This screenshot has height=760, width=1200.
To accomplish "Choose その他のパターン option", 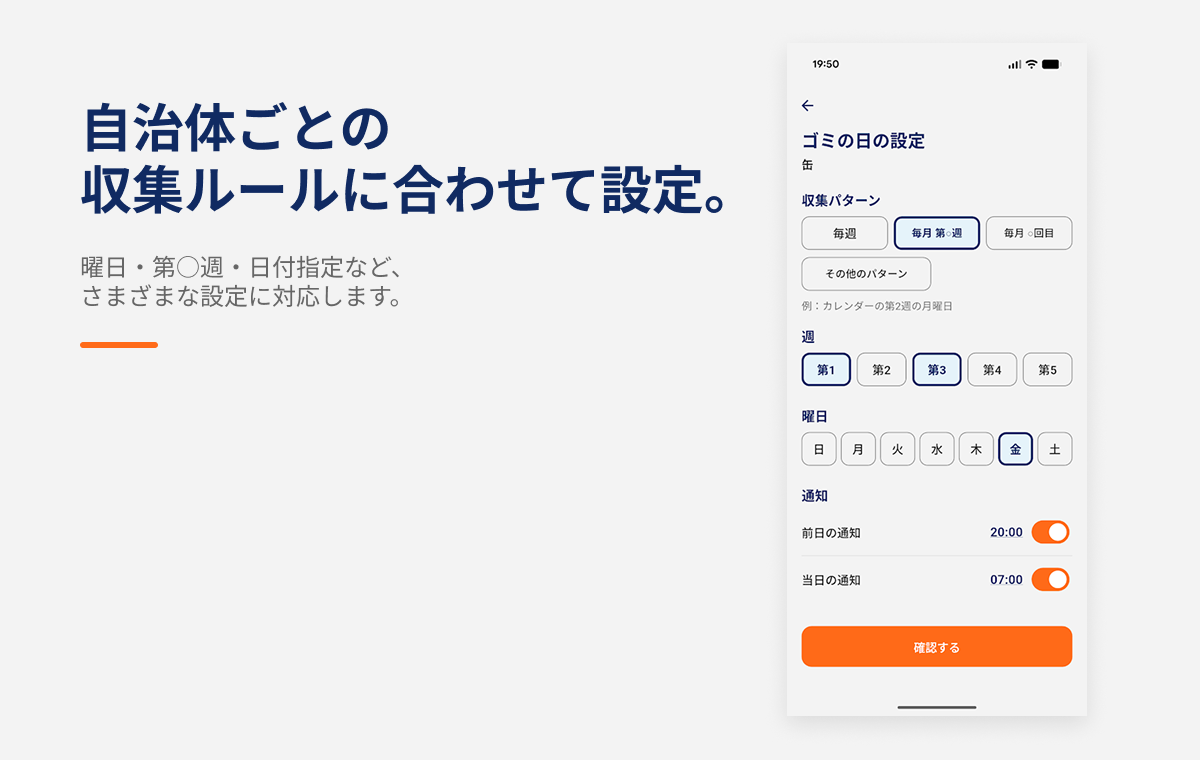I will coord(867,274).
